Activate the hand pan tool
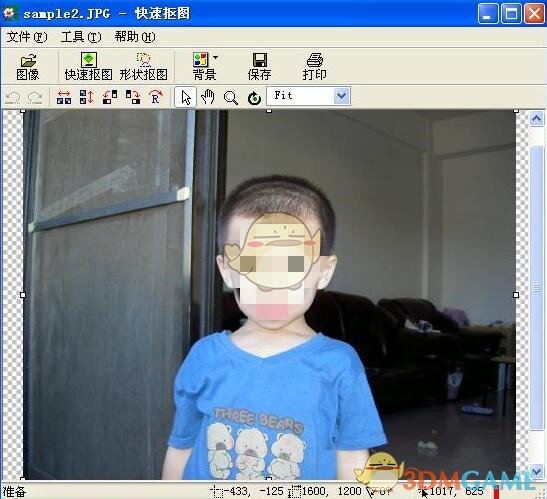547x499 pixels. coord(208,97)
